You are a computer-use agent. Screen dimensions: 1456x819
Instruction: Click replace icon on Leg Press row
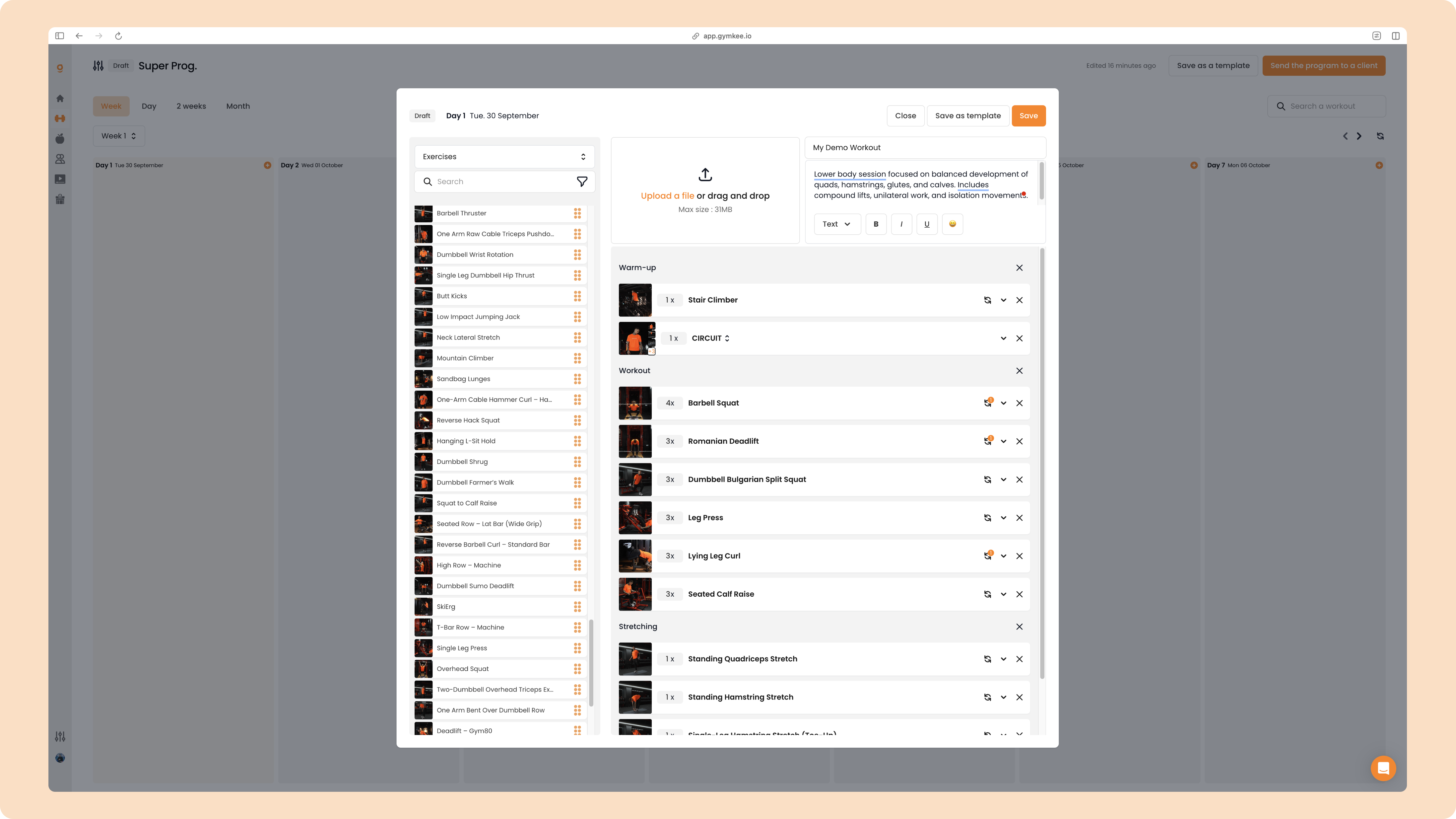click(x=987, y=518)
